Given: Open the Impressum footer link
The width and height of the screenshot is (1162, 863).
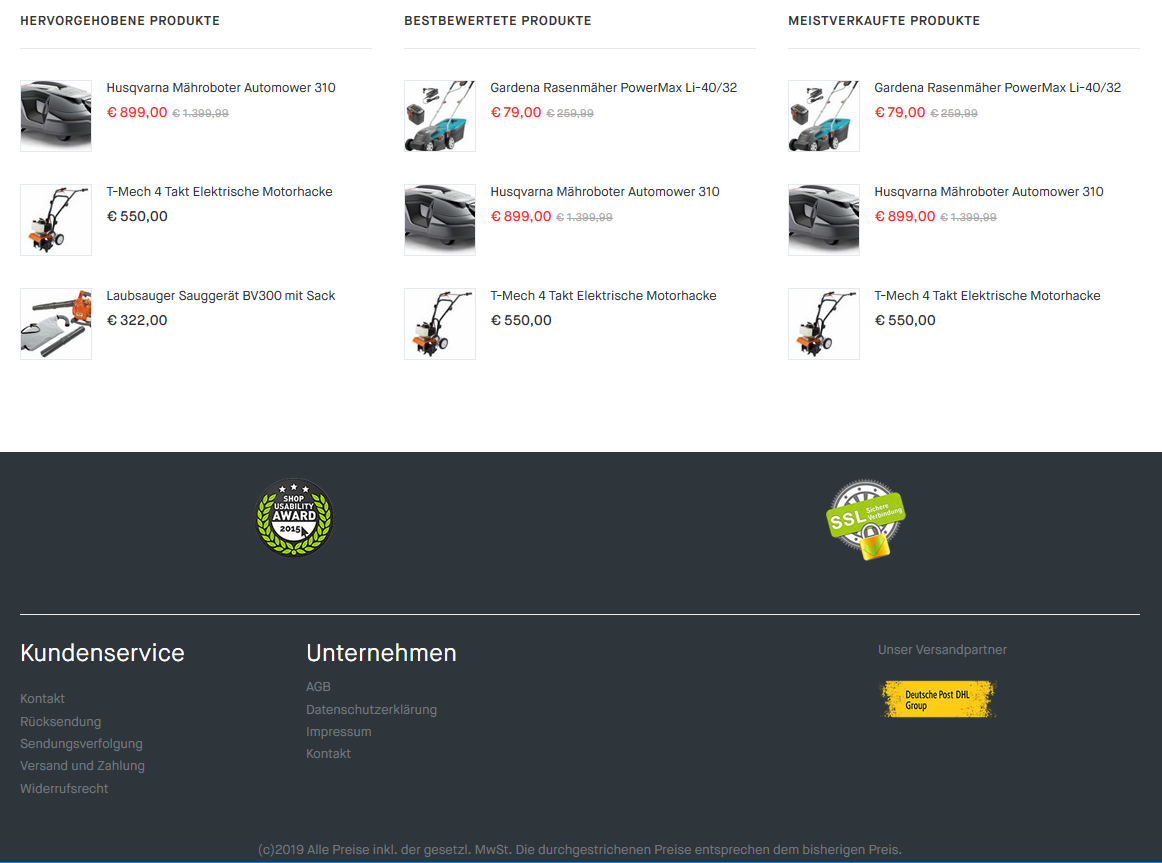Looking at the screenshot, I should [x=339, y=732].
